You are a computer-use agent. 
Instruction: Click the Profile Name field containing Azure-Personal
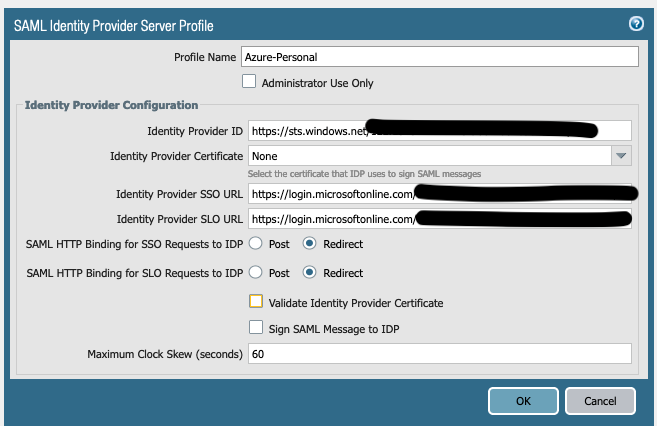[440, 57]
